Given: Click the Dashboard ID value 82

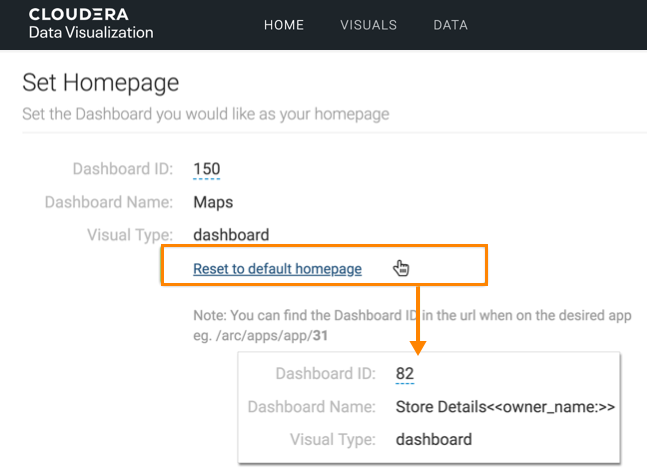Looking at the screenshot, I should pyautogui.click(x=405, y=373).
